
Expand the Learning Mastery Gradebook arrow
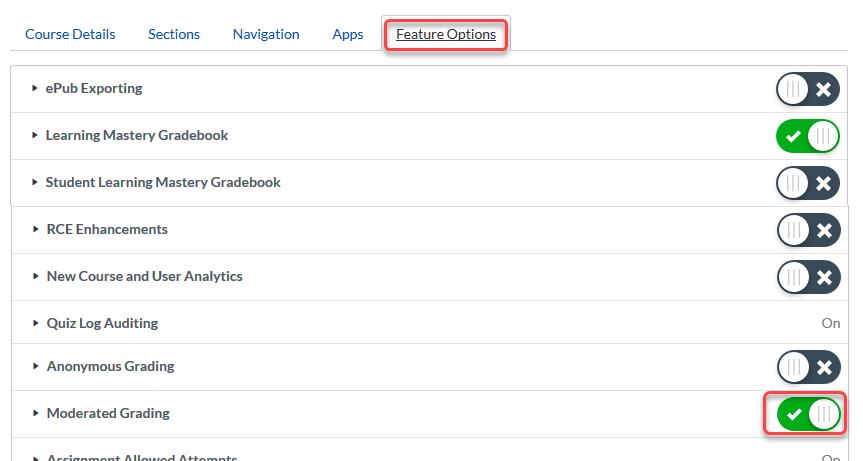click(x=35, y=135)
